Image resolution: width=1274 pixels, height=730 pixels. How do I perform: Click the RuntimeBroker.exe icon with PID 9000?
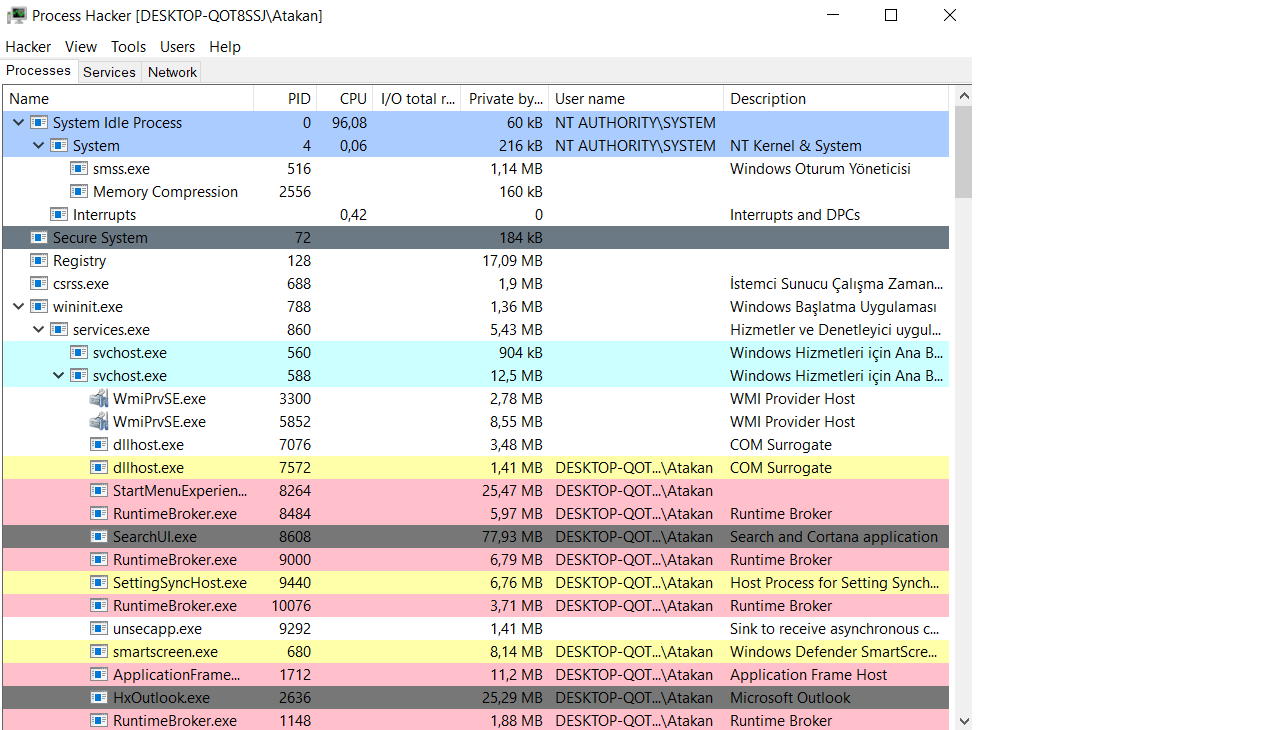[99, 560]
